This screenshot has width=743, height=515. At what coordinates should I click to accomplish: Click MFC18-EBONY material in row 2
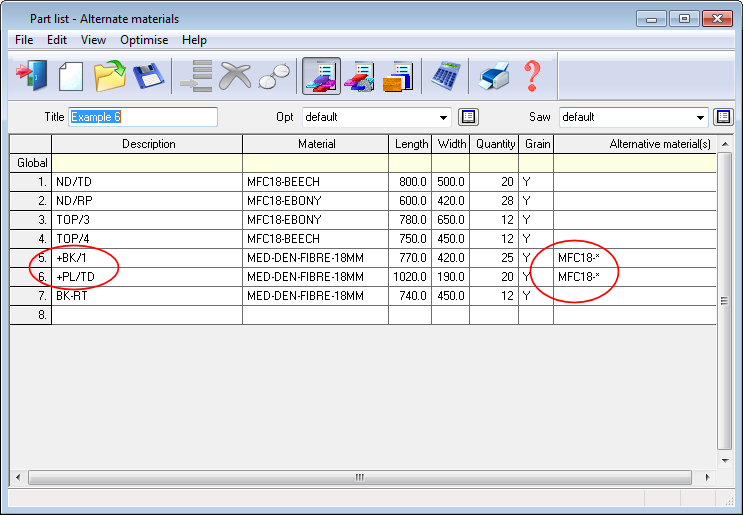[x=316, y=201]
